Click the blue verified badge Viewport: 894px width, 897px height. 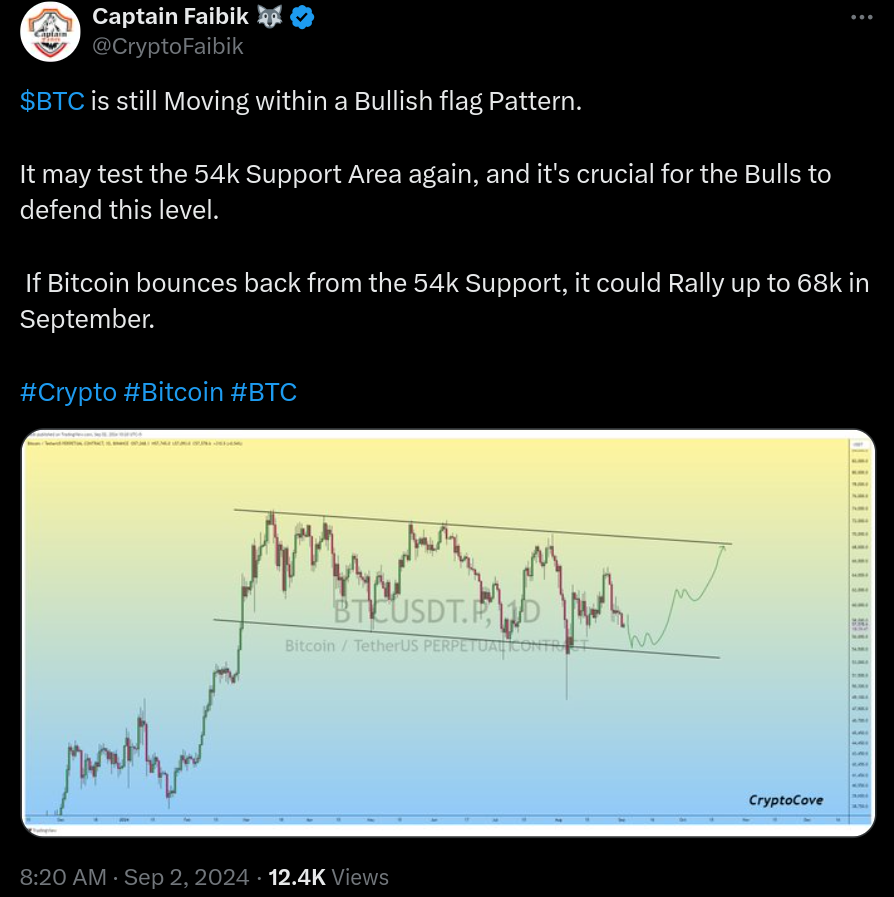(305, 17)
